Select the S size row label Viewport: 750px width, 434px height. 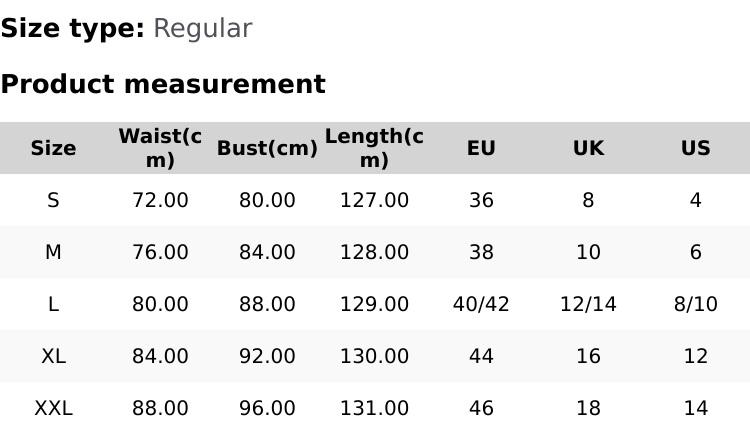tap(53, 200)
